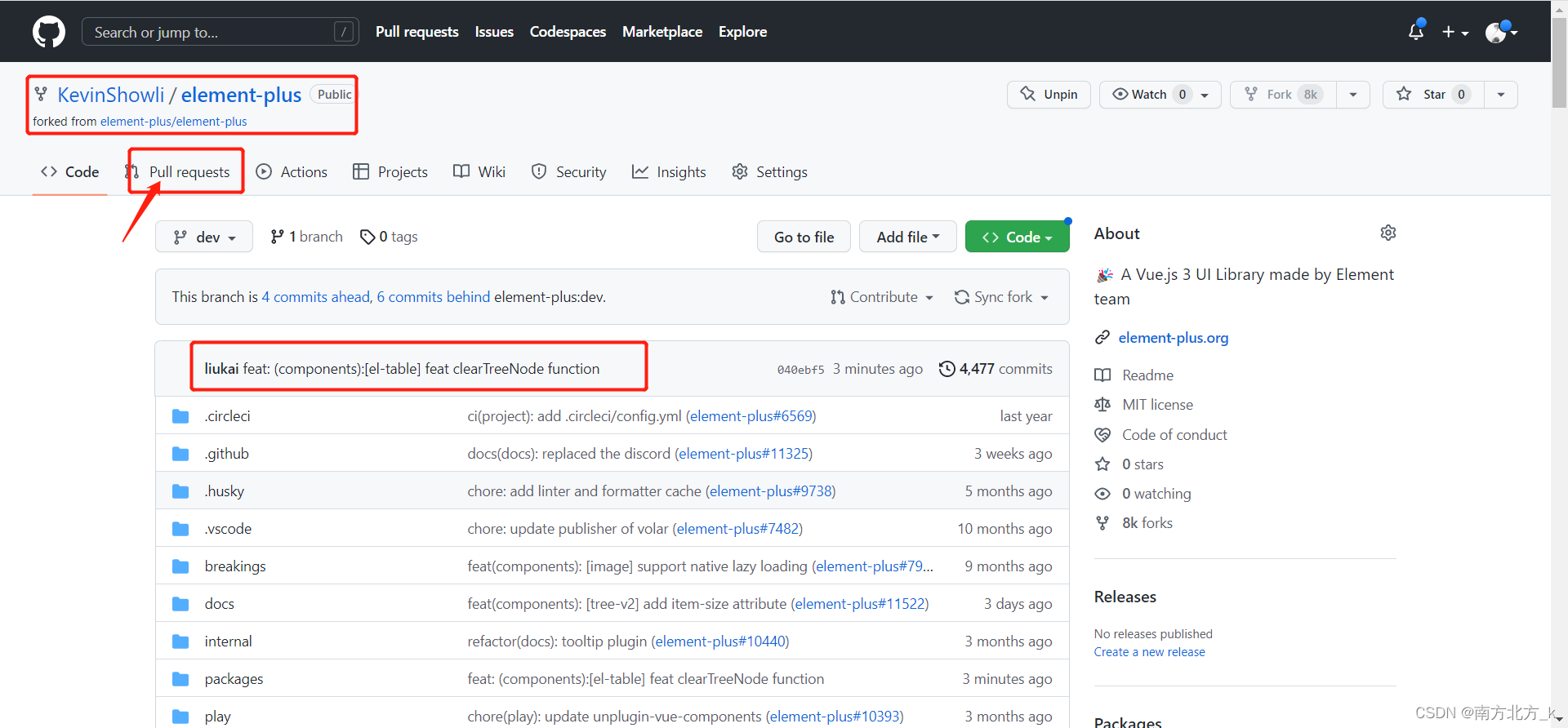Open the Add file dropdown
Viewport: 1568px width, 728px height.
(908, 237)
